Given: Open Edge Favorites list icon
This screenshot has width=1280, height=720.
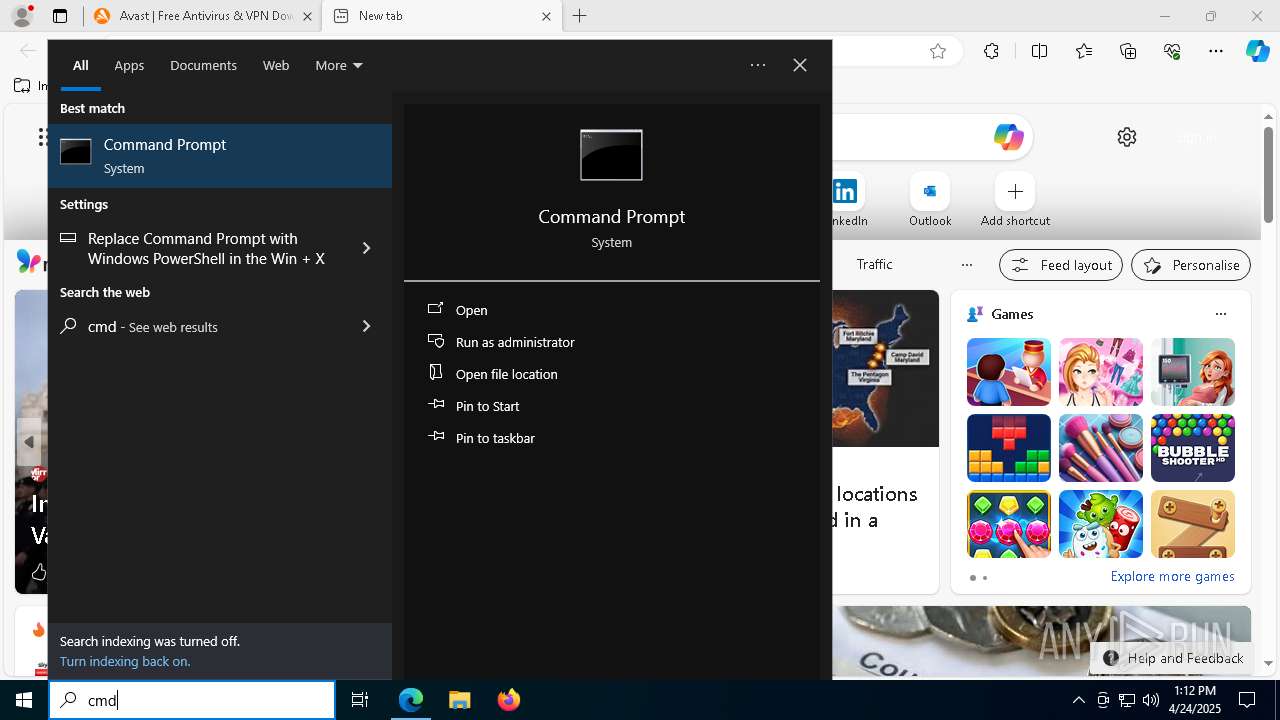Looking at the screenshot, I should point(1084,51).
